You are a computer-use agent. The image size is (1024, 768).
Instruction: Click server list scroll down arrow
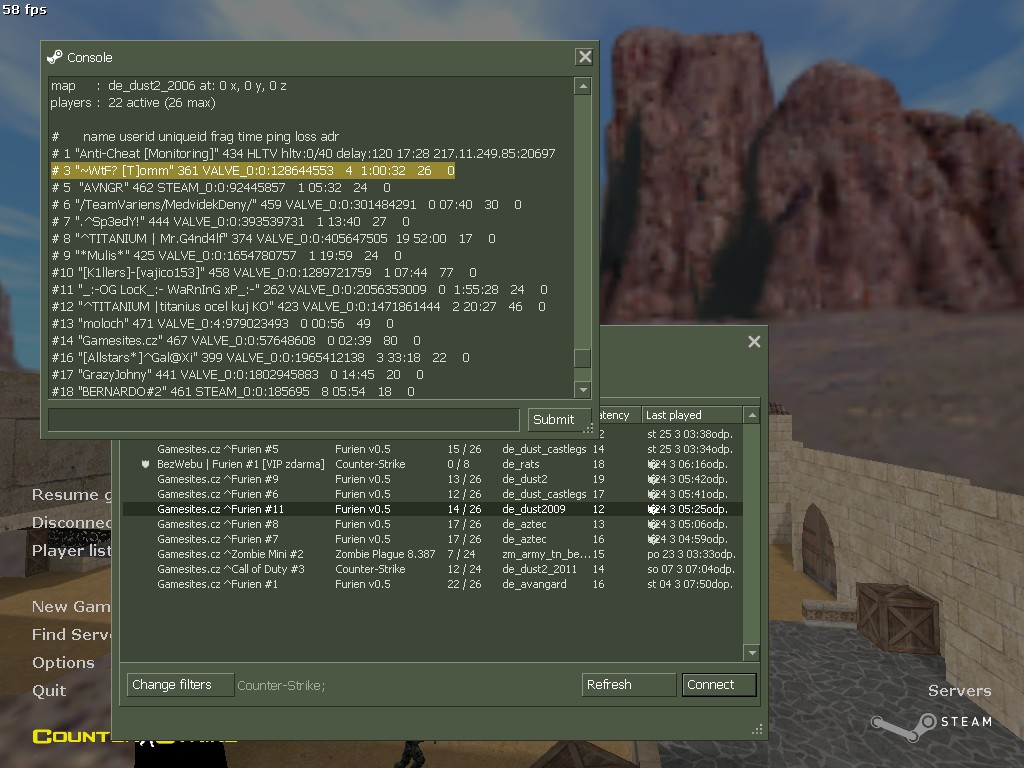click(752, 653)
